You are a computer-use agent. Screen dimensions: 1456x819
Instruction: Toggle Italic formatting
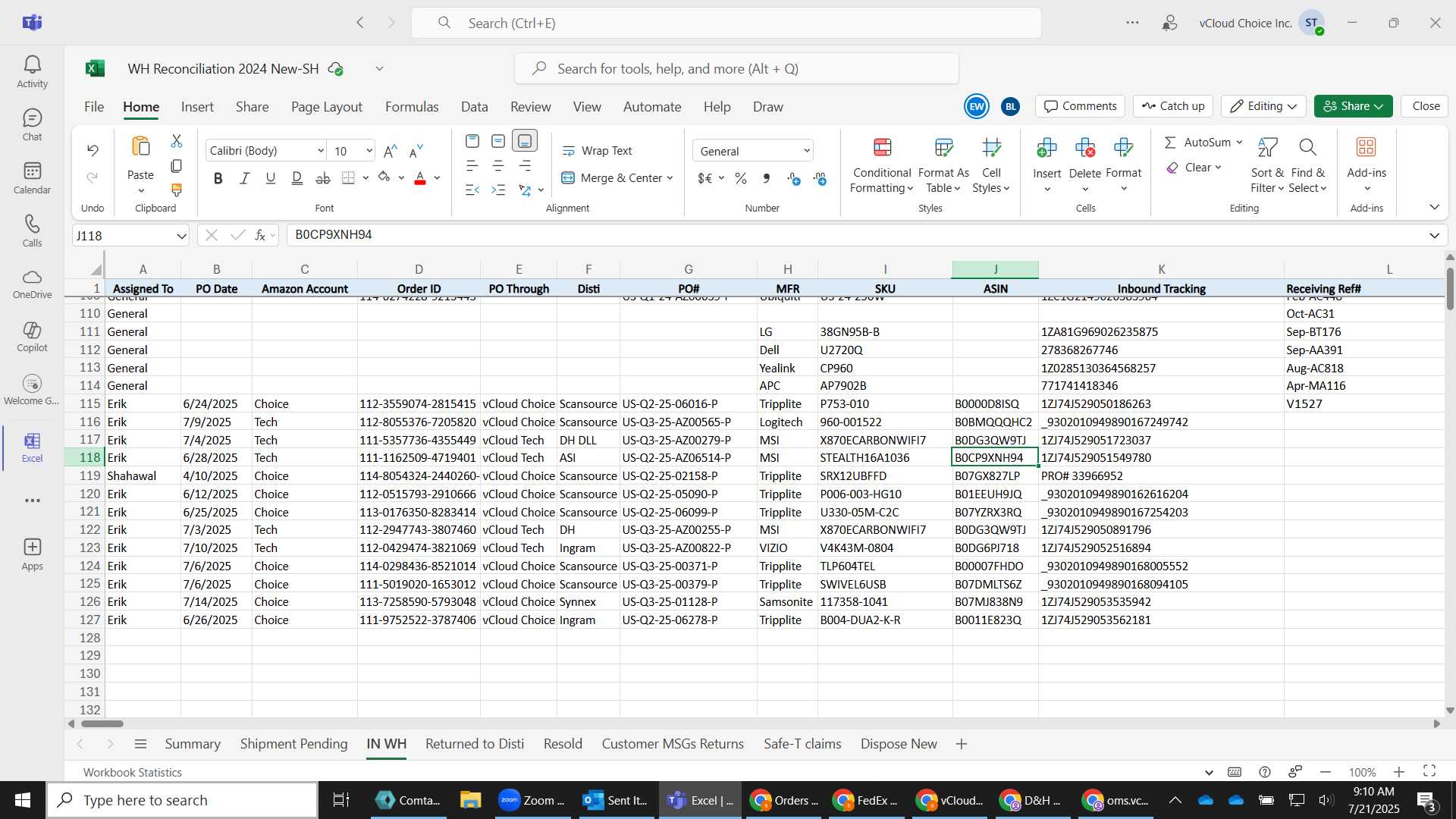point(244,178)
